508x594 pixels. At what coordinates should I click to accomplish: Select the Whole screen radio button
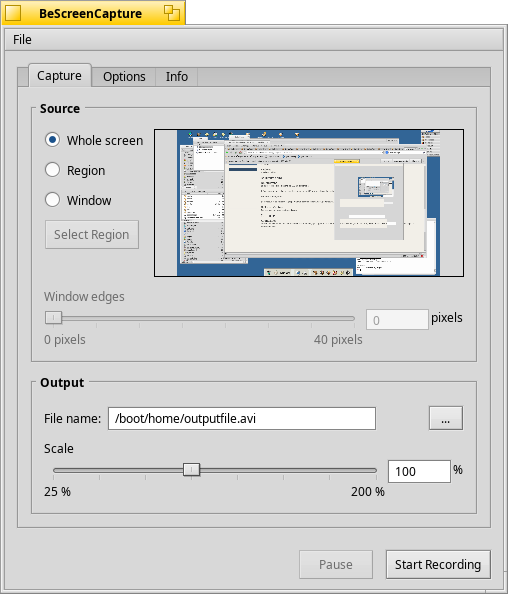pos(52,140)
